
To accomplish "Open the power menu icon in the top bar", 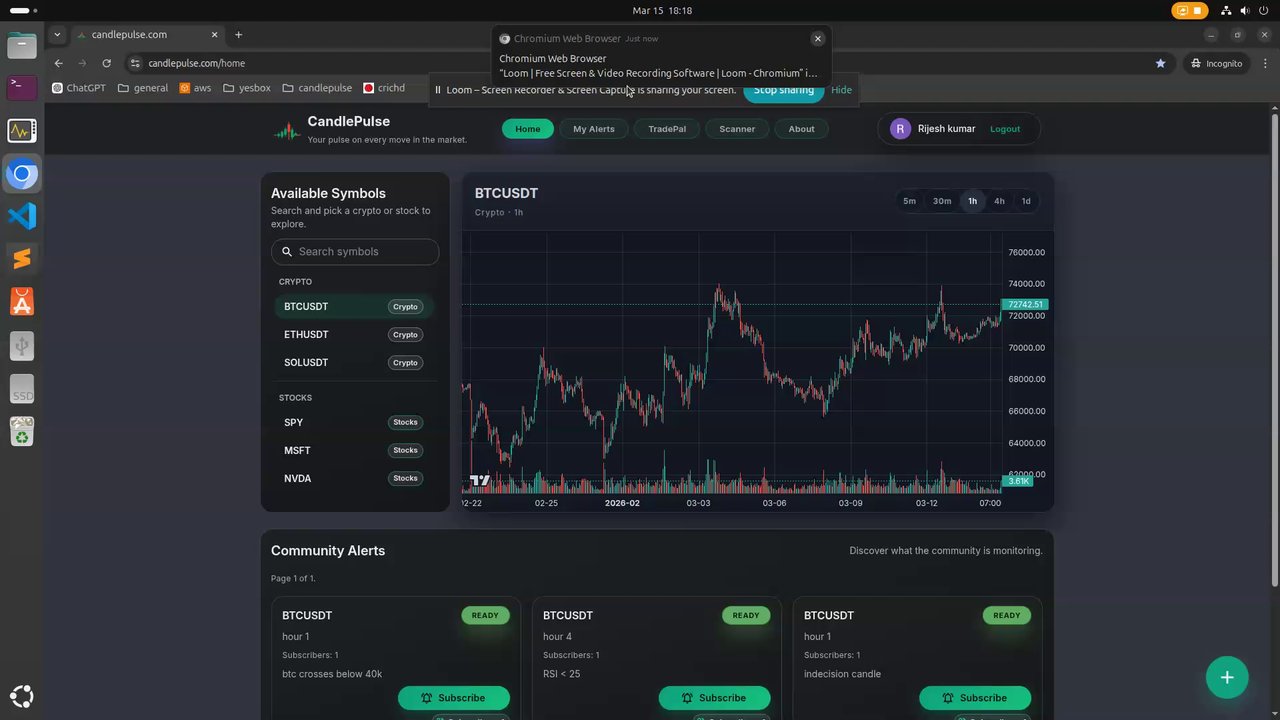I will (1265, 11).
